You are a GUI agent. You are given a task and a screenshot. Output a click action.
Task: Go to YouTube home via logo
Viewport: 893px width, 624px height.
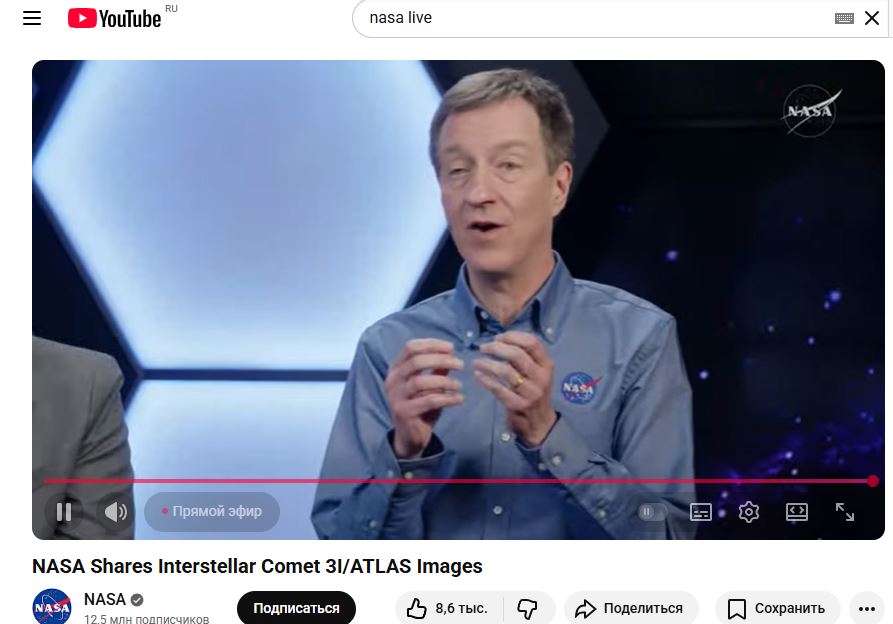114,18
